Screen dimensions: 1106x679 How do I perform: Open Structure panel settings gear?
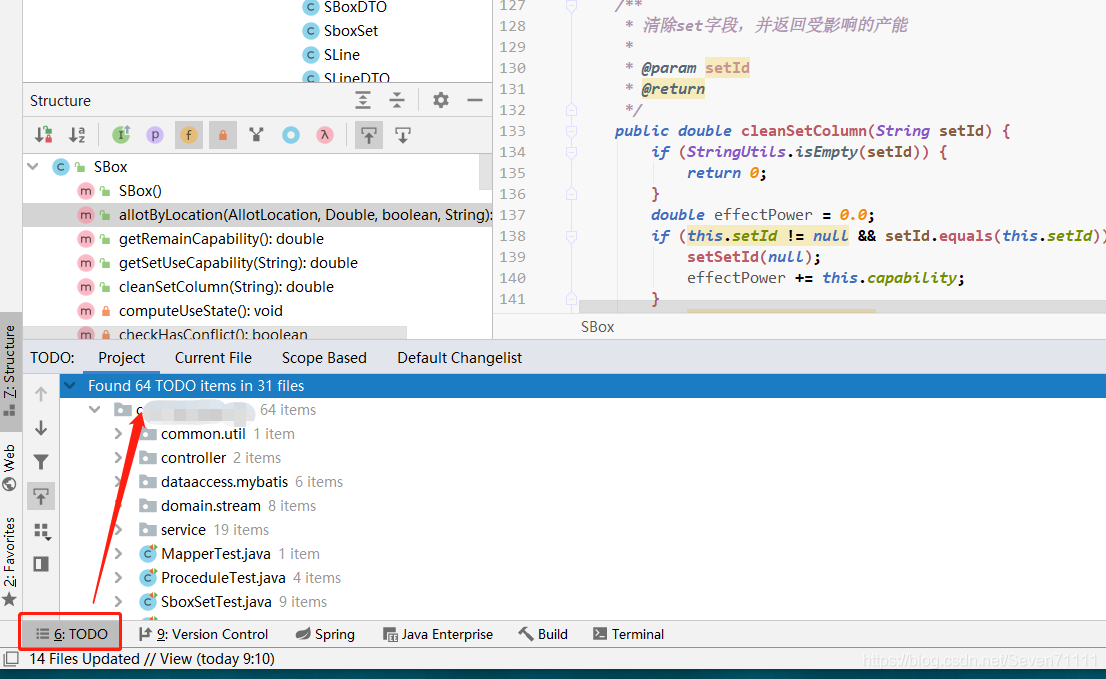(x=439, y=100)
